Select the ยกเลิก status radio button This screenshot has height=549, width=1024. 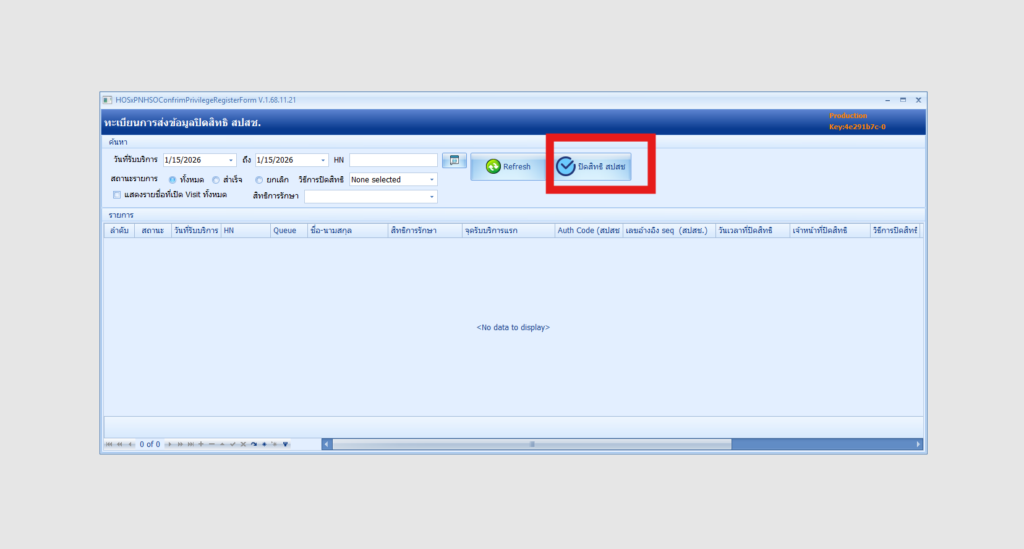[x=259, y=180]
